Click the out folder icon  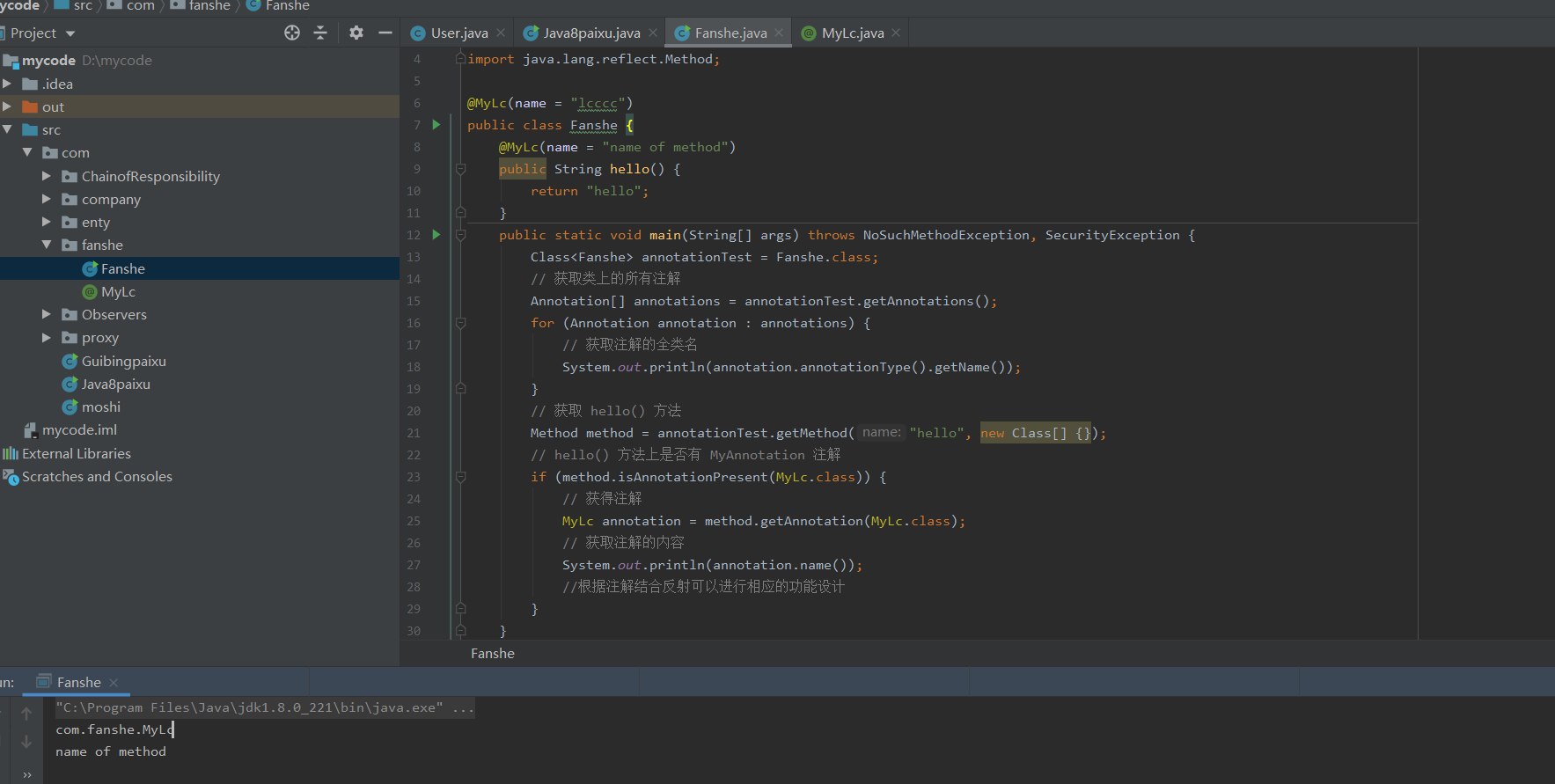(30, 106)
